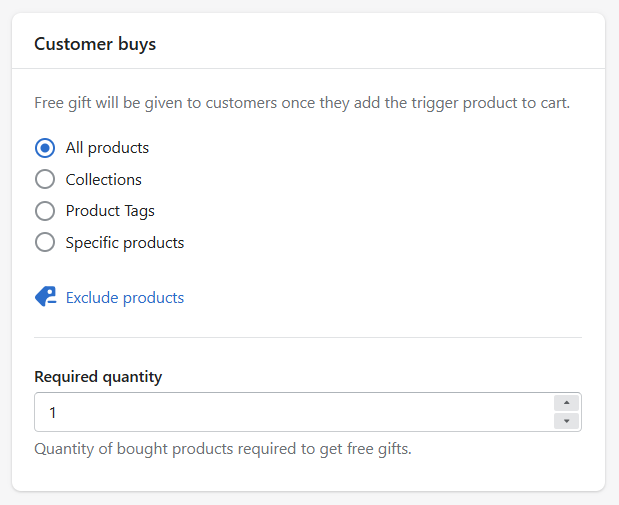
Task: Click the "Product Tags" label text
Action: 110,211
